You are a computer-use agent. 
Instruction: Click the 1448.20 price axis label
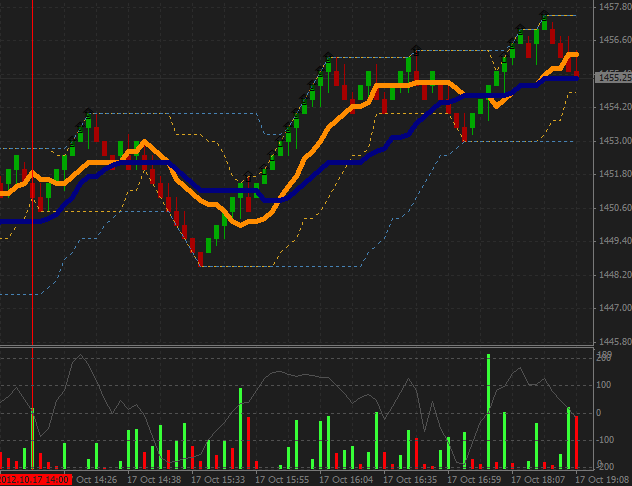[x=615, y=275]
